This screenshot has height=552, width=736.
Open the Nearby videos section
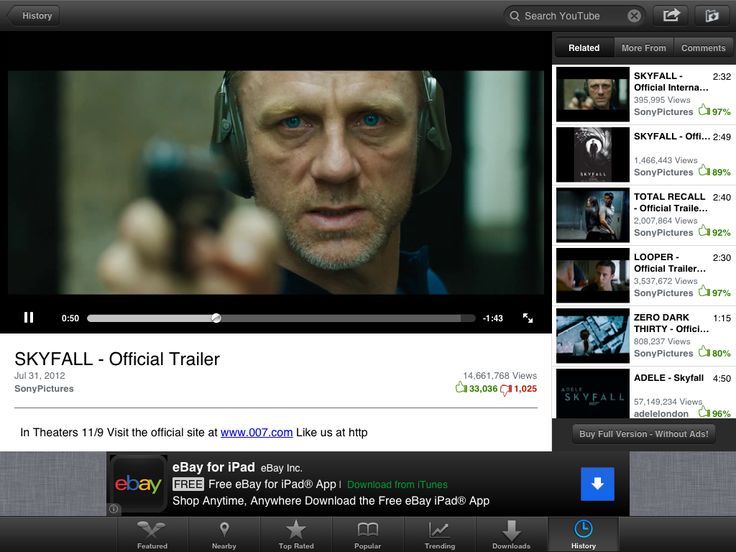pyautogui.click(x=224, y=534)
